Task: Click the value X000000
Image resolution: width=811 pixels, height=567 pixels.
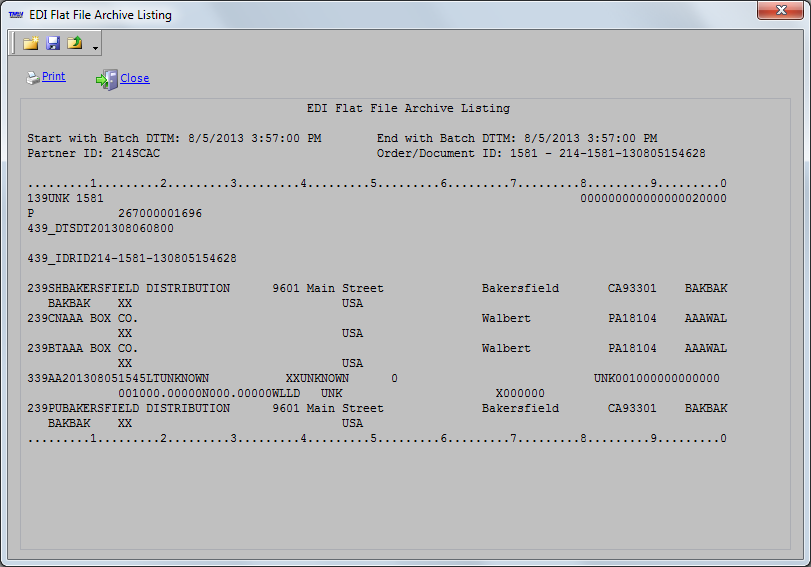Action: tap(520, 393)
